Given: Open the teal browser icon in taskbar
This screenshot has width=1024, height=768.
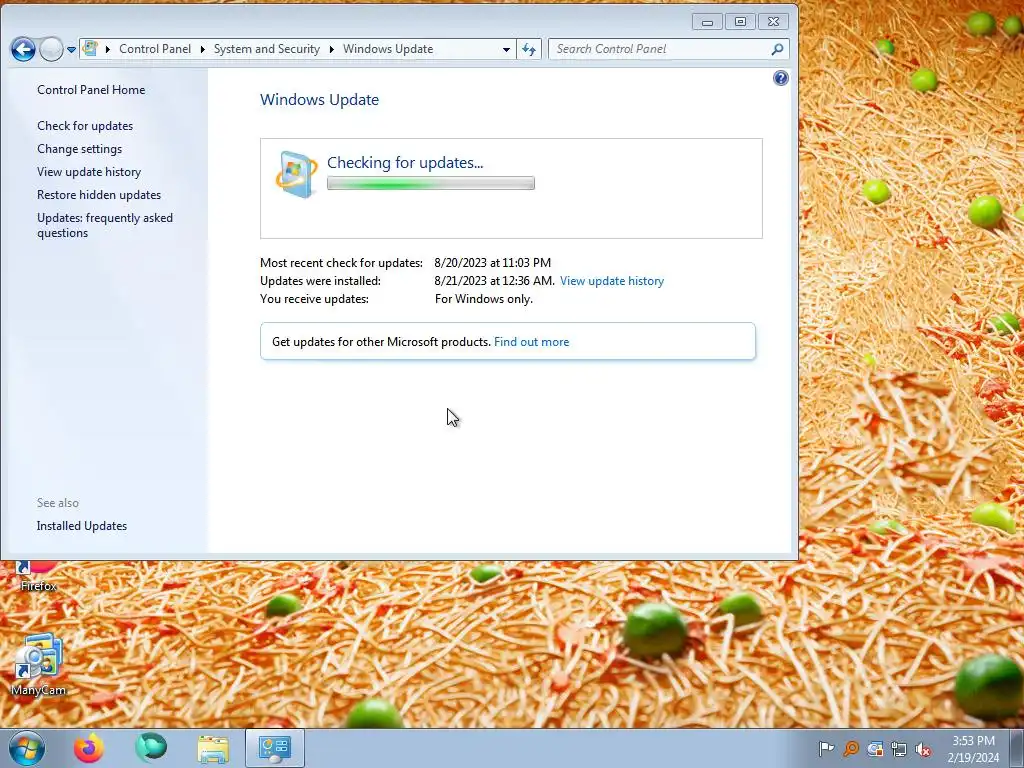Looking at the screenshot, I should click(x=151, y=748).
